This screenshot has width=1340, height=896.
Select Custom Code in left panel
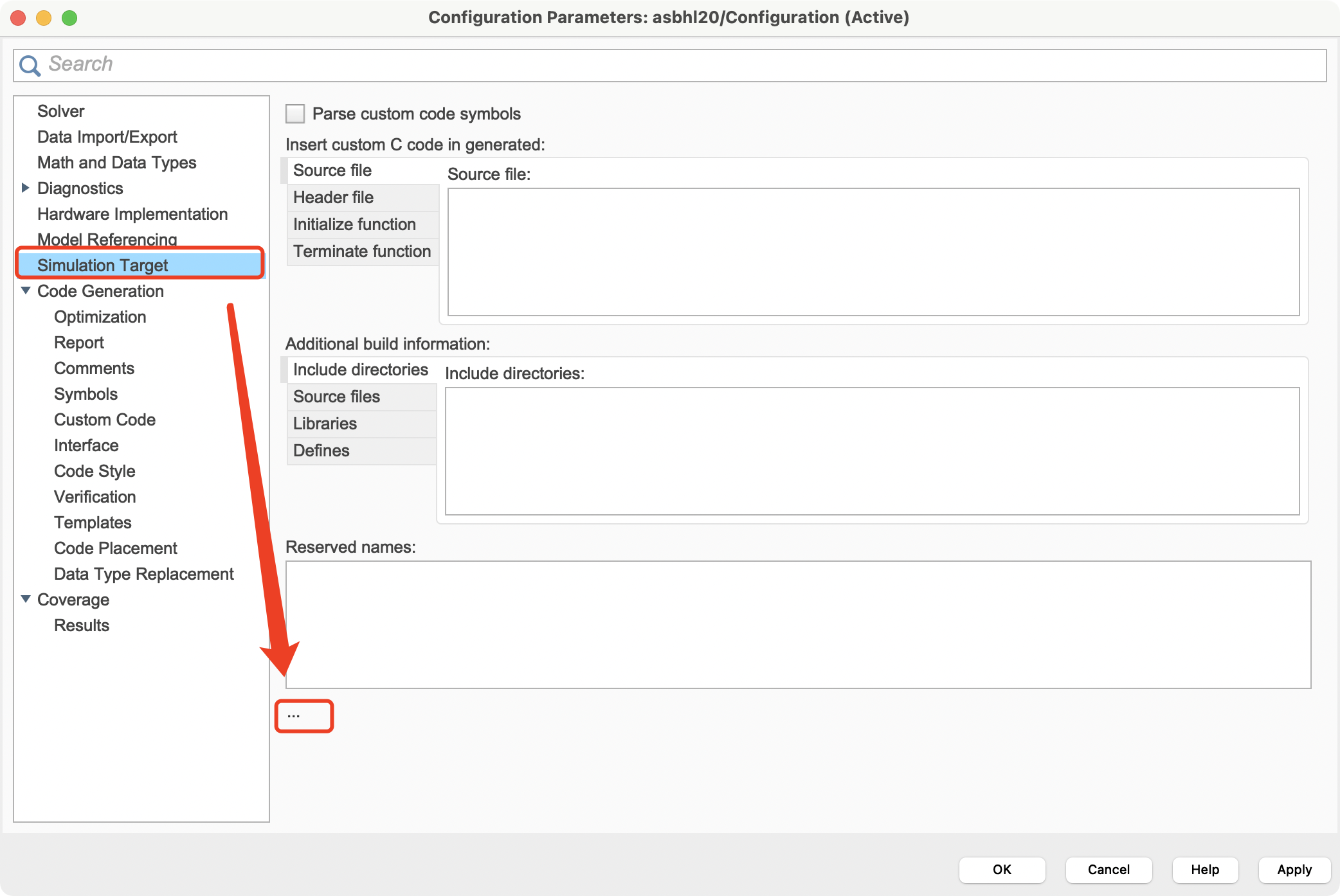coord(104,419)
